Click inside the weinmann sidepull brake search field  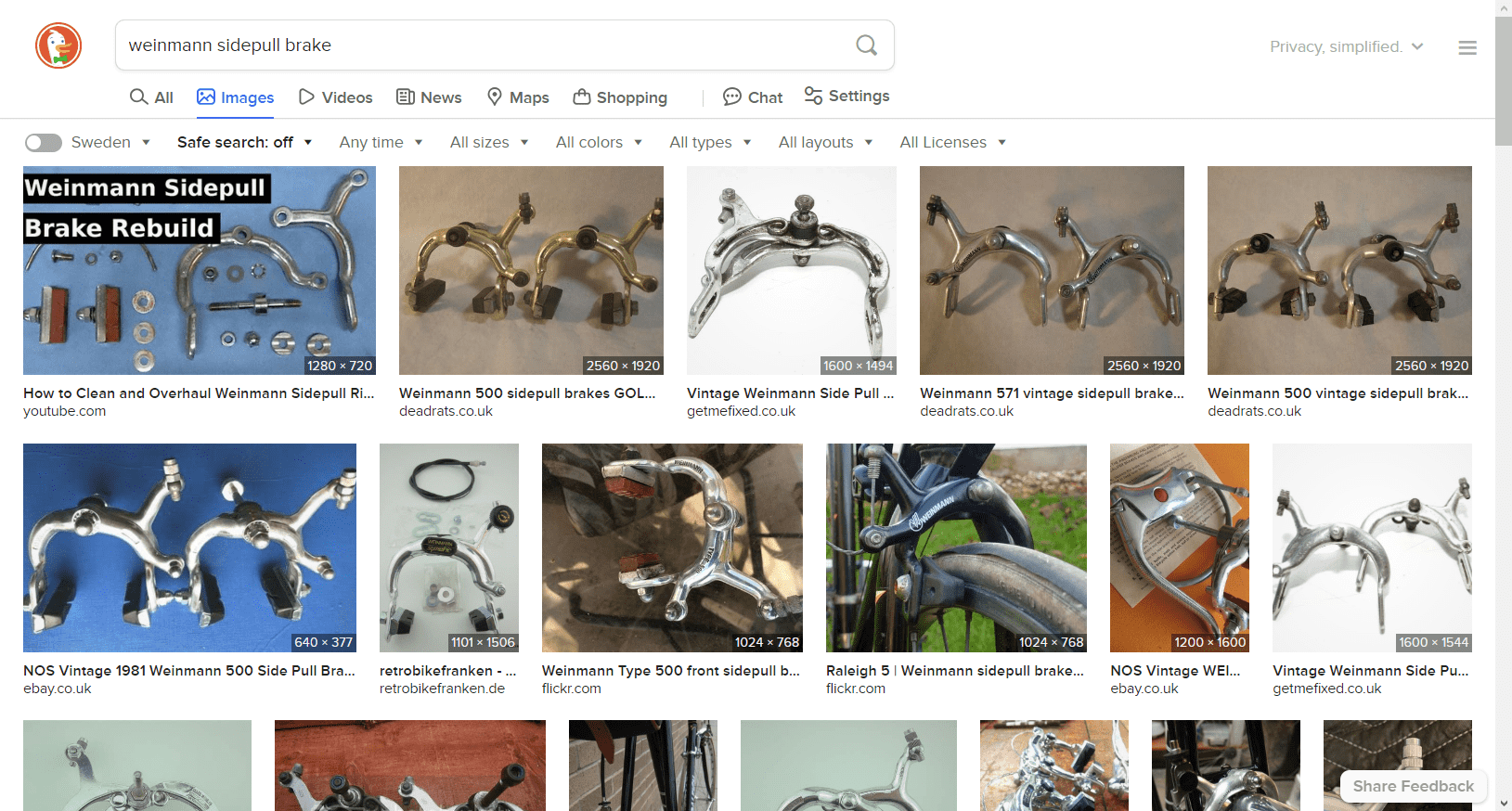tap(483, 45)
